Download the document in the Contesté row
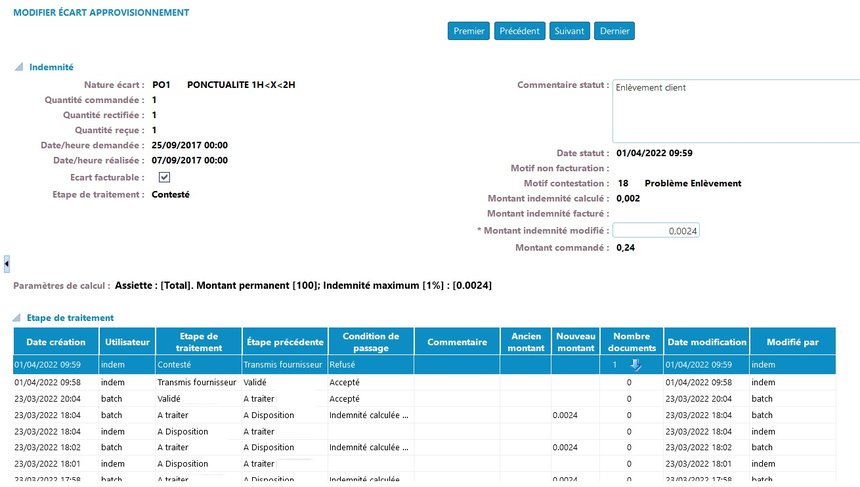This screenshot has width=860, height=487. click(x=636, y=365)
